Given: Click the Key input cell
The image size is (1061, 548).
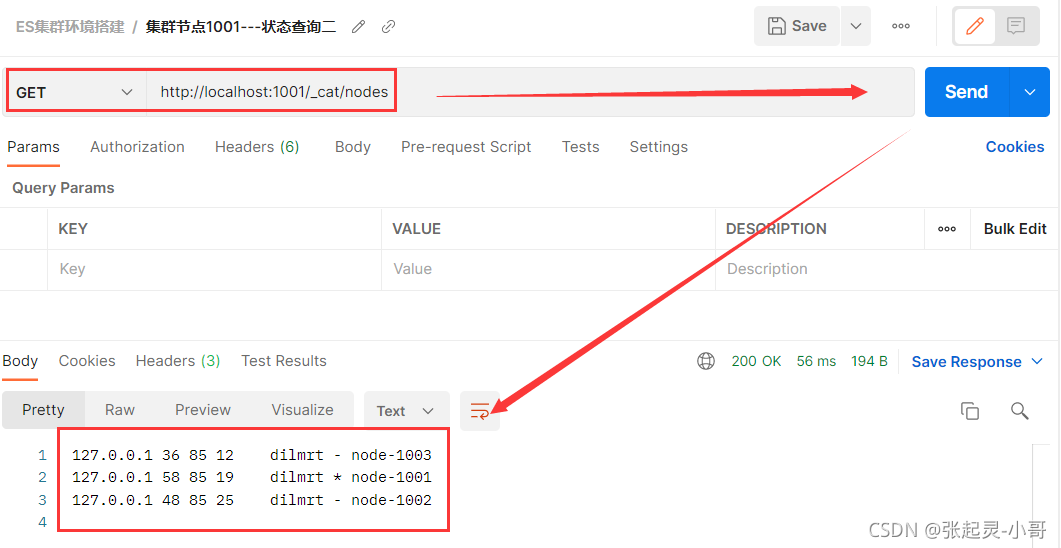Looking at the screenshot, I should (215, 269).
